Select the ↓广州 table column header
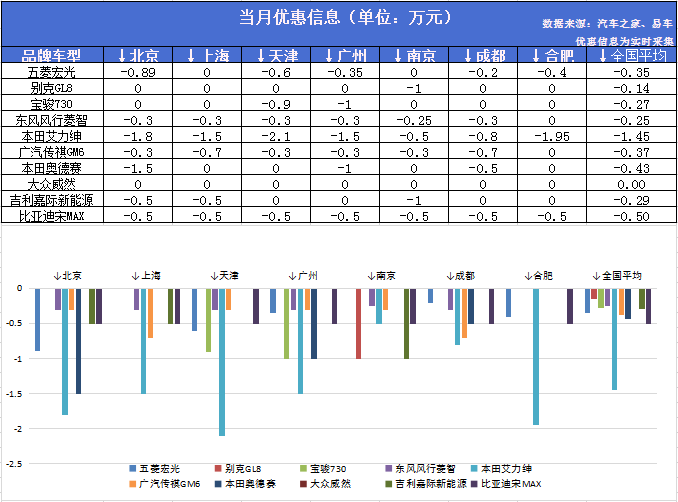The image size is (678, 502). (345, 55)
